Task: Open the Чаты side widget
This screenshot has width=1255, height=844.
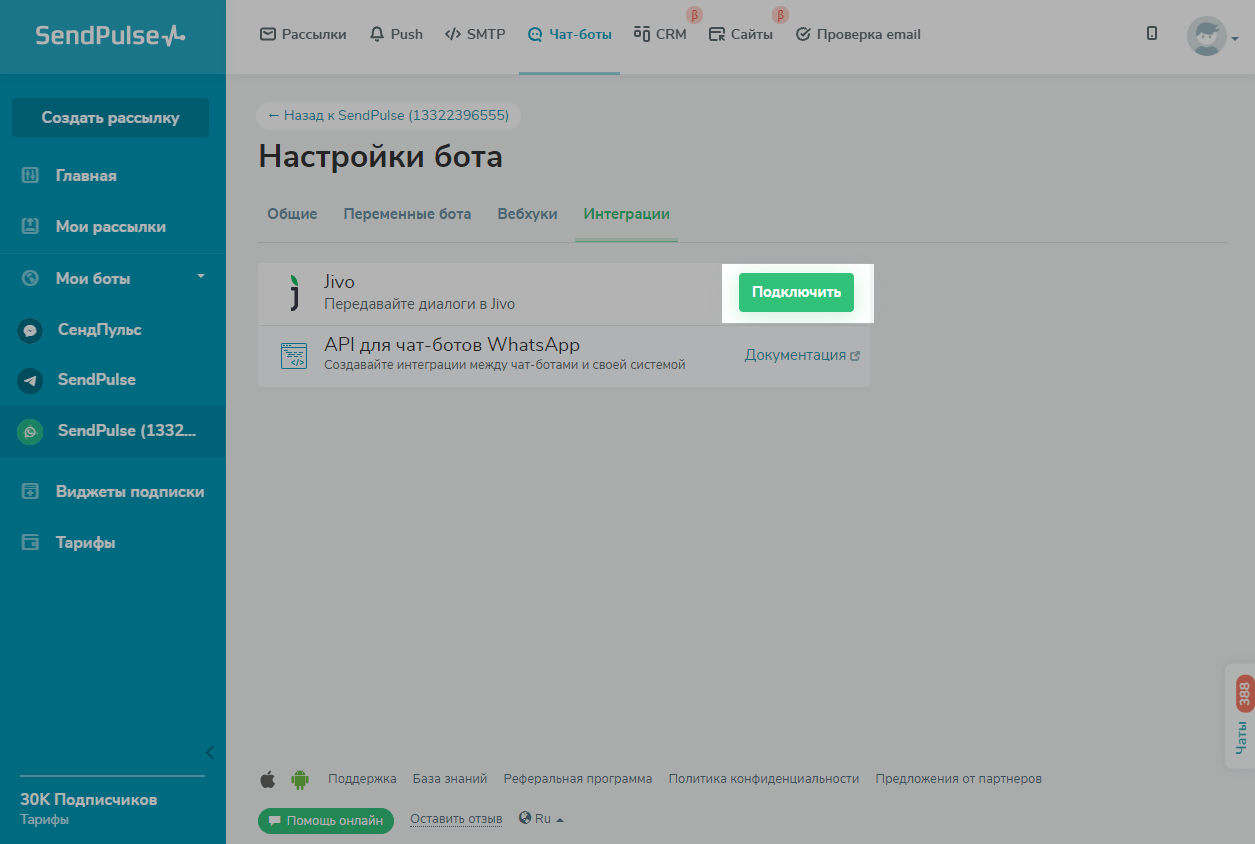Action: click(1241, 716)
